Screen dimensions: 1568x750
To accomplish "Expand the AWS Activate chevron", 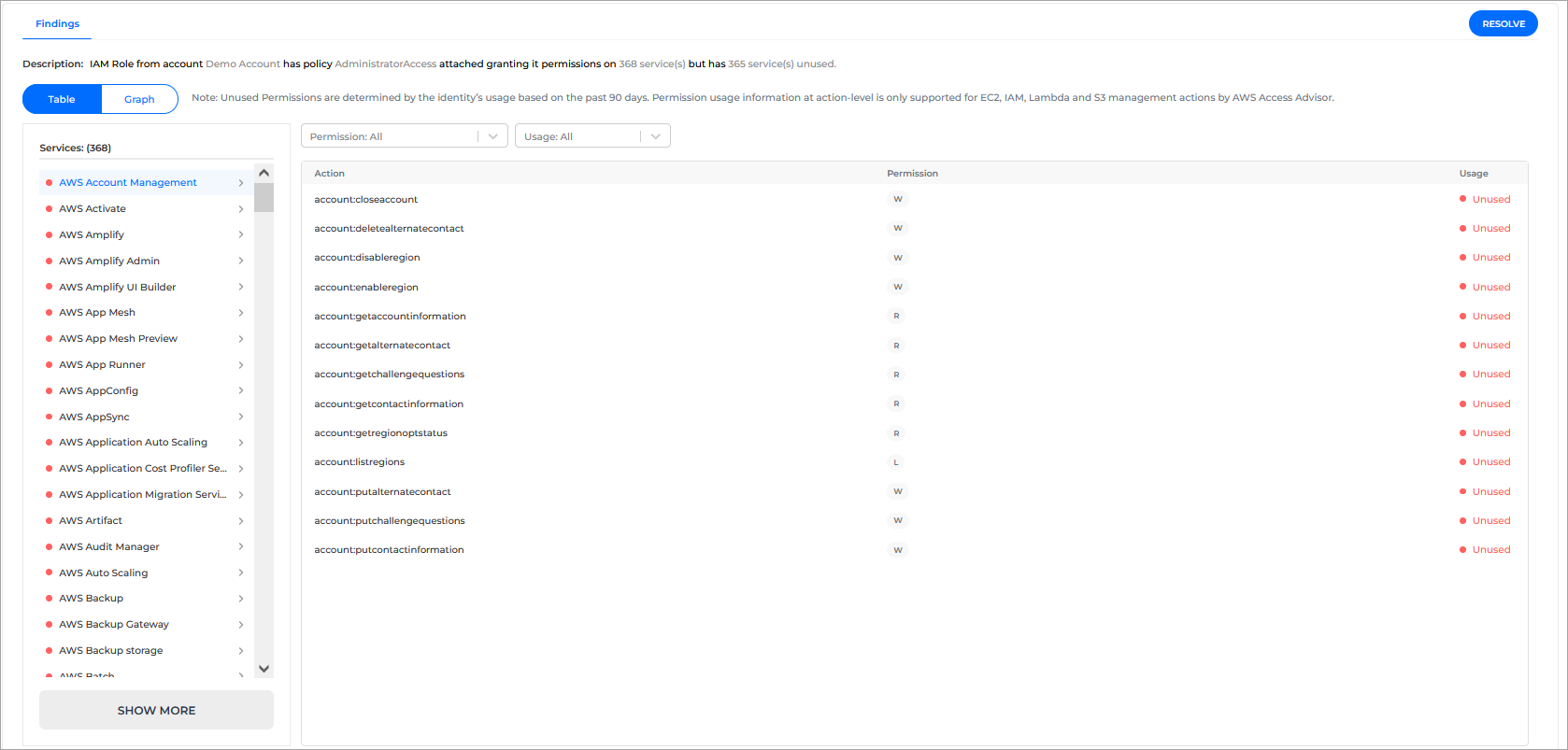I will click(241, 209).
